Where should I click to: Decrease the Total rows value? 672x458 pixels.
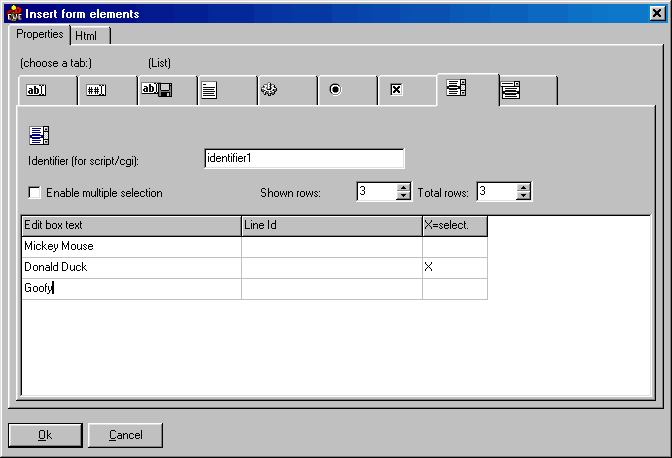(523, 197)
